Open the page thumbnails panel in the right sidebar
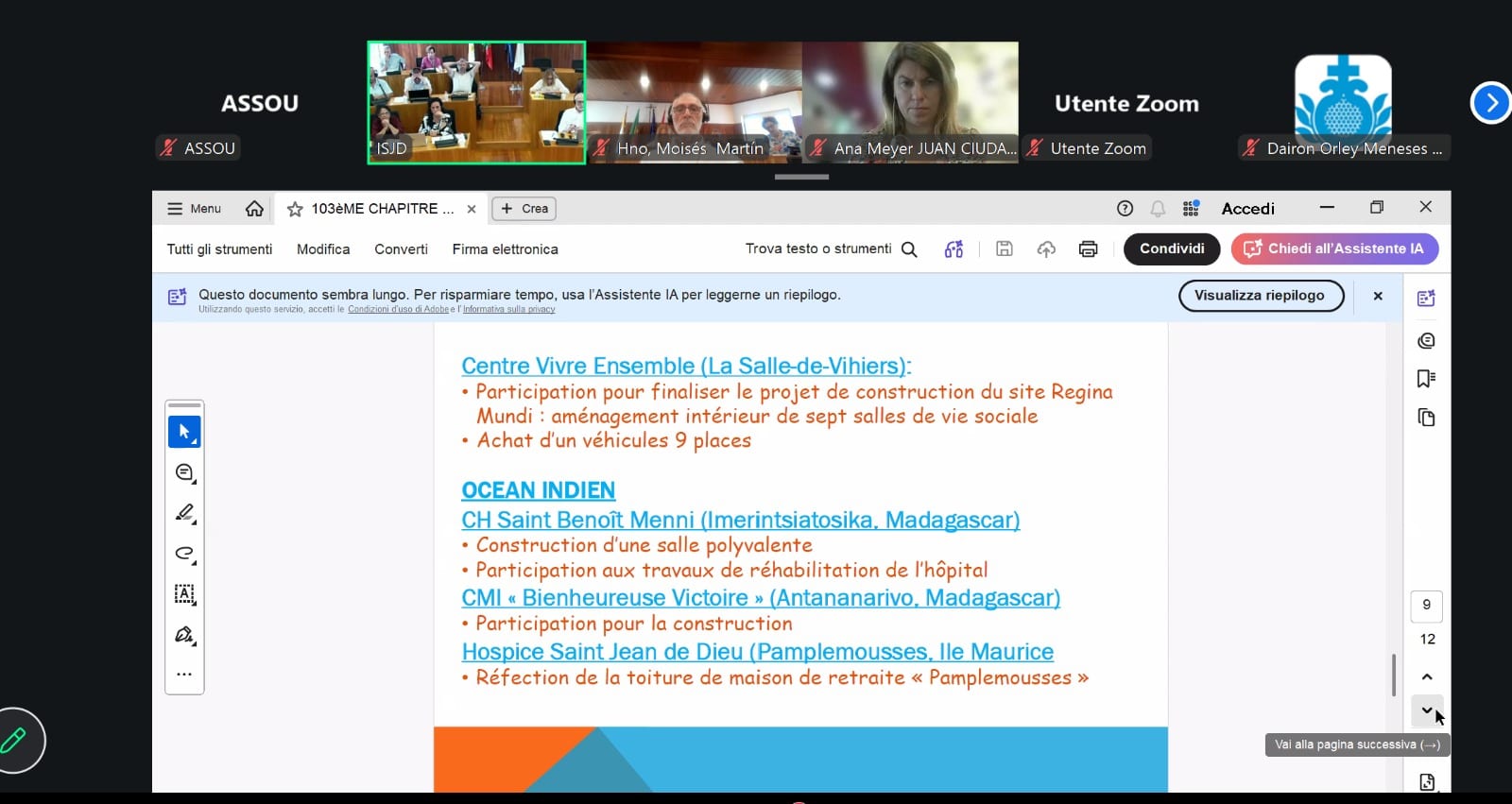Viewport: 1512px width, 804px height. click(1427, 418)
